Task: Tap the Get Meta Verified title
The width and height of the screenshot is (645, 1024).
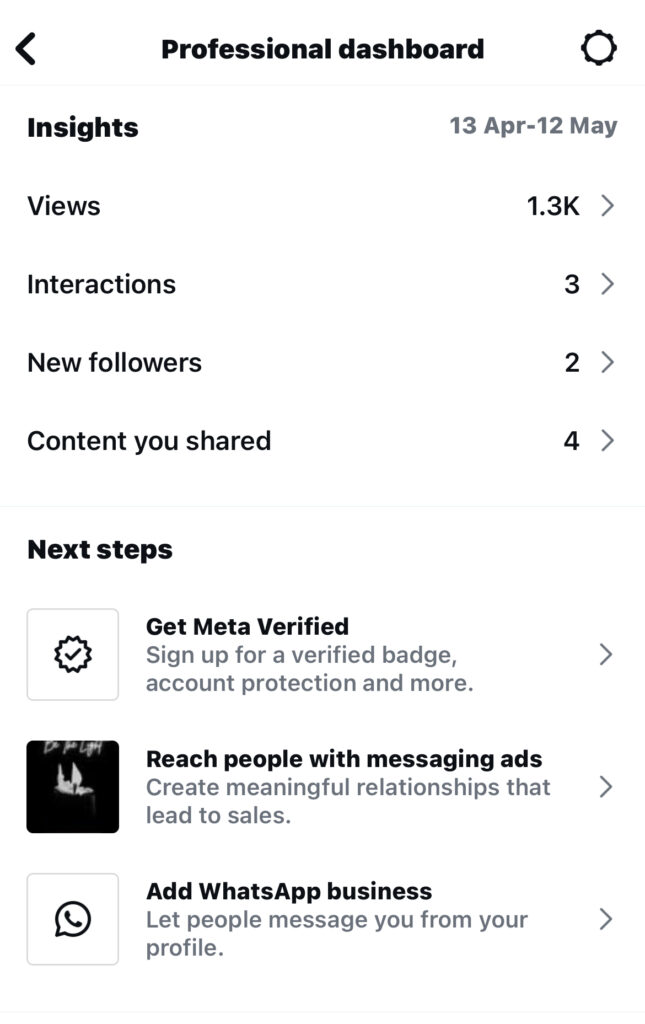Action: point(247,626)
